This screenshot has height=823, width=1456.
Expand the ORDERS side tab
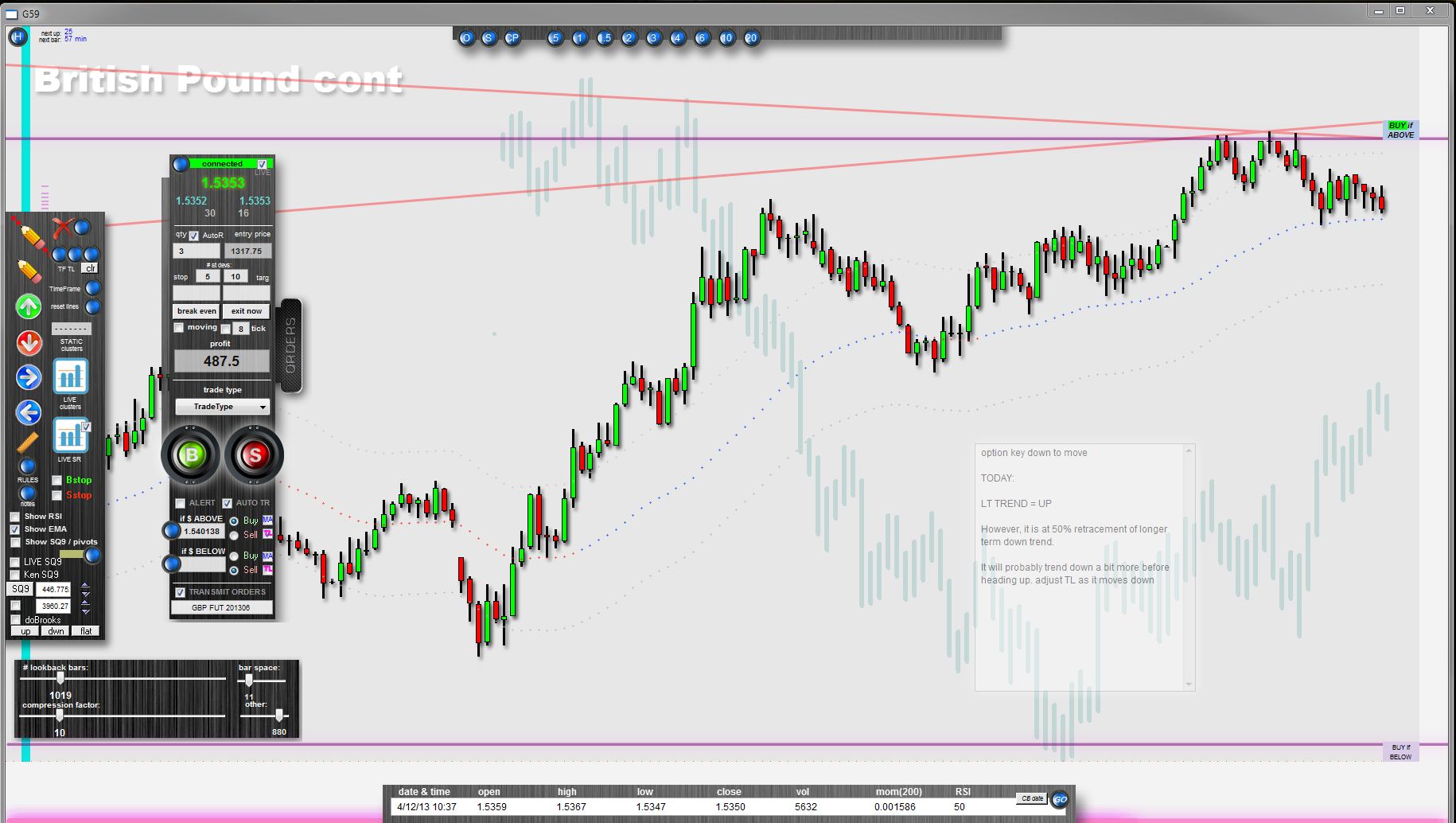tap(290, 345)
